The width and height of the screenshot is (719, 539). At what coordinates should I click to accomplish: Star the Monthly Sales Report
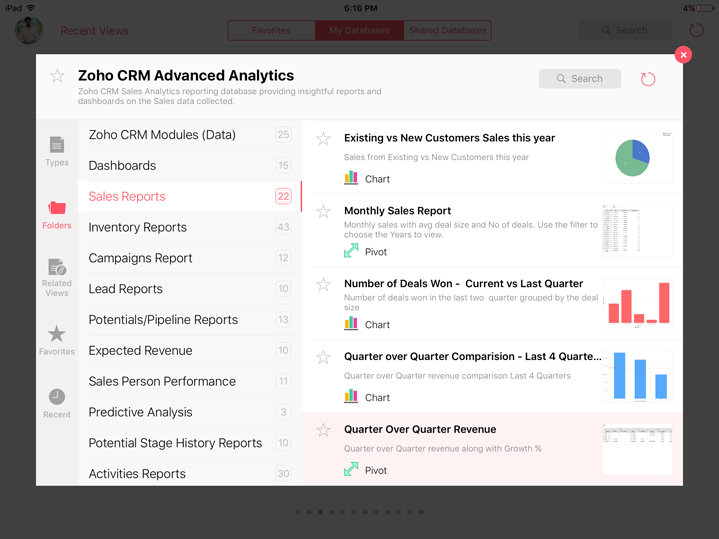pos(323,211)
